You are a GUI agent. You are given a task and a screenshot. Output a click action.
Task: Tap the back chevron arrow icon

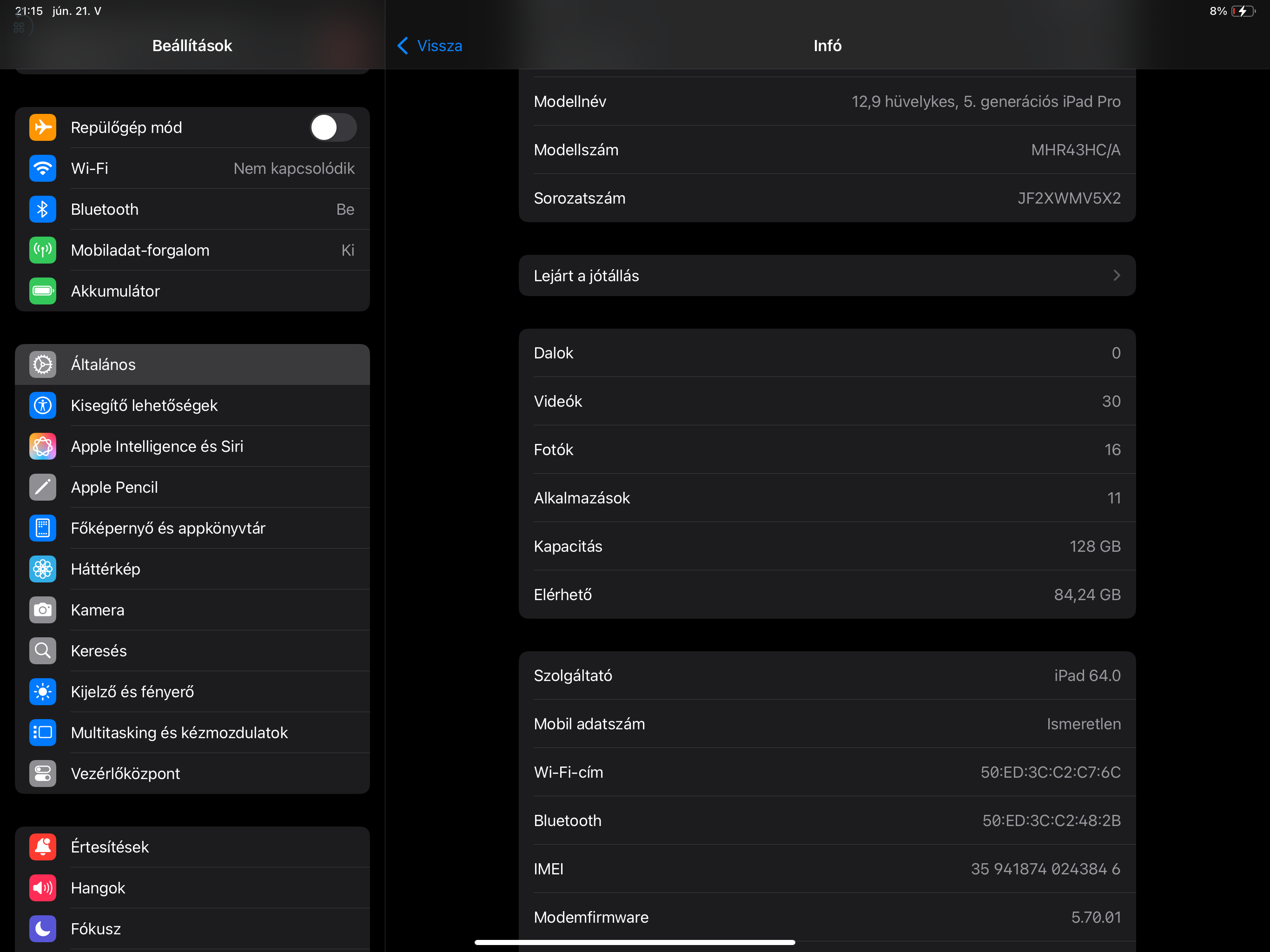[x=403, y=46]
